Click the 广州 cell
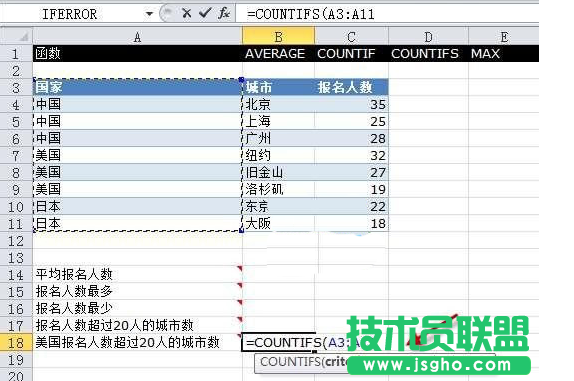574x381 pixels. coord(278,138)
